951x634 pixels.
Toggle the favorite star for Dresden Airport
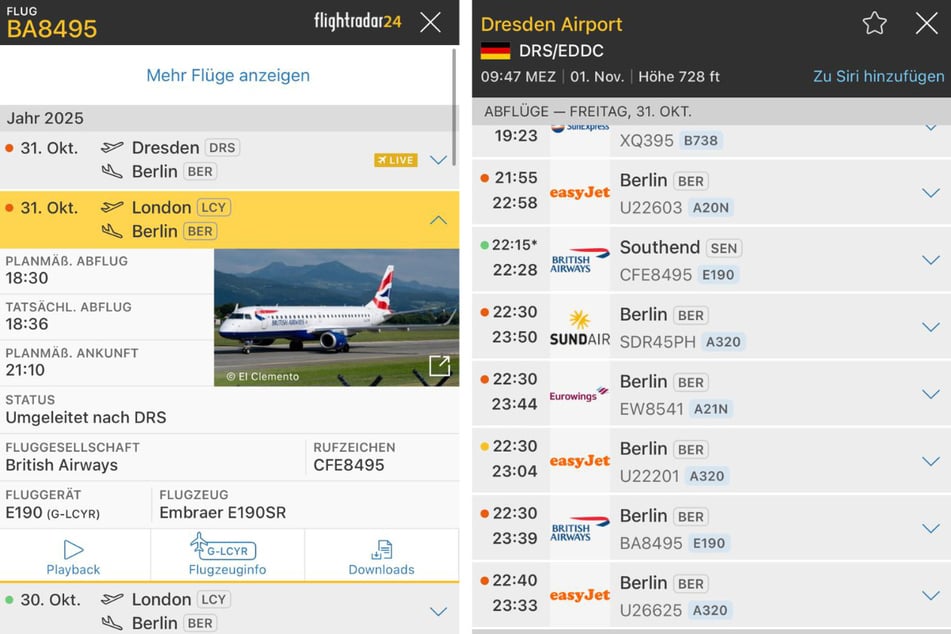[x=873, y=24]
